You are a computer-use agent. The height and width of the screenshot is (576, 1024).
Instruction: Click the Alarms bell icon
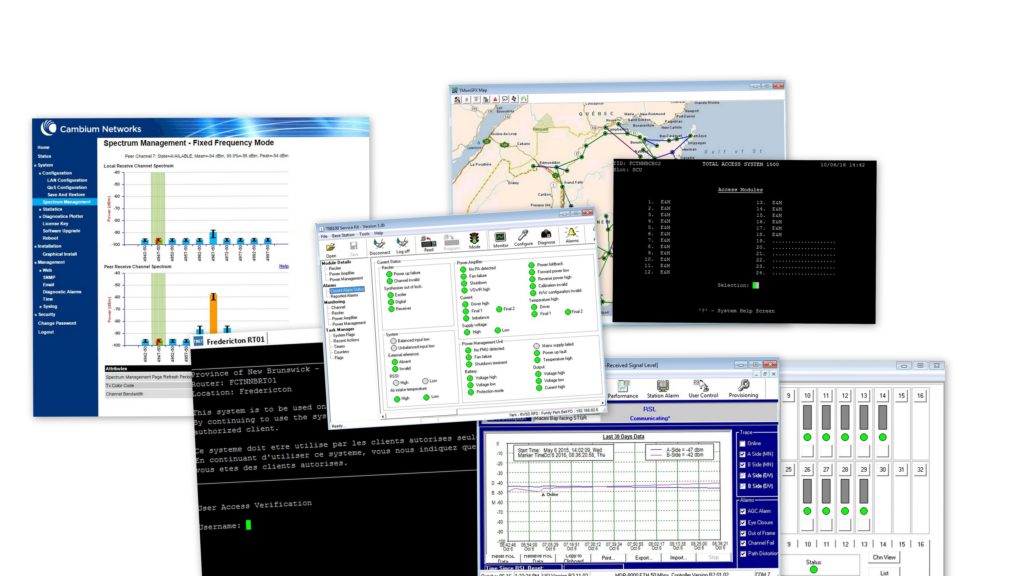(x=572, y=233)
